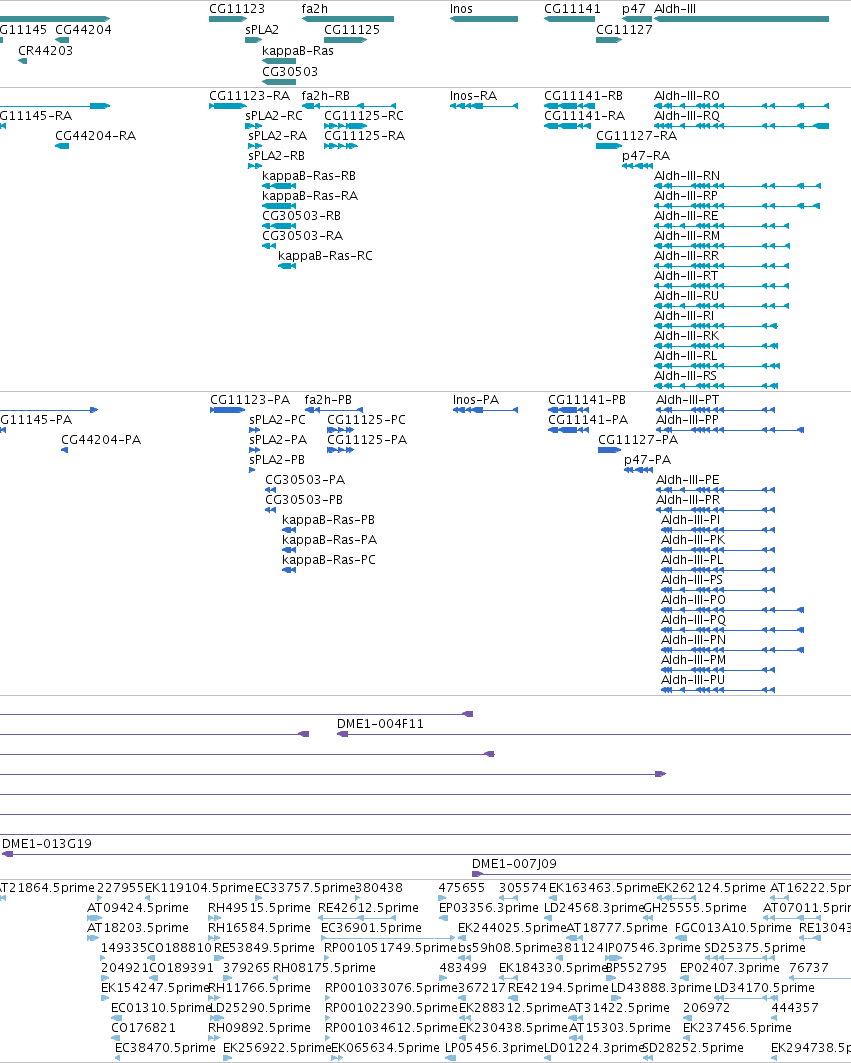Select the unsuffixed 'CG44204' gene label
851x1063 pixels.
(x=83, y=30)
